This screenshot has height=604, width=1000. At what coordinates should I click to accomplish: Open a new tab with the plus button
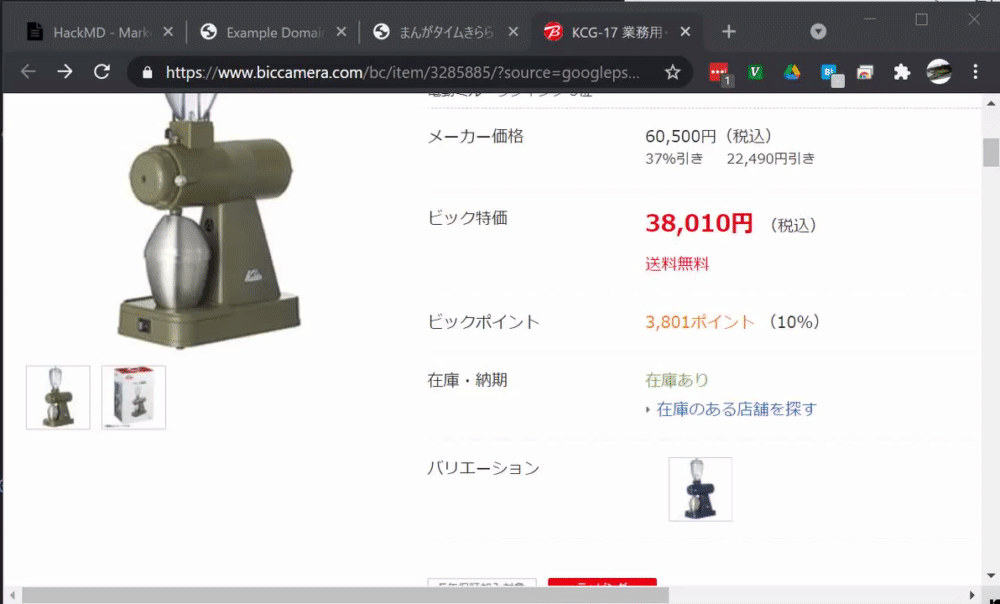coord(729,31)
